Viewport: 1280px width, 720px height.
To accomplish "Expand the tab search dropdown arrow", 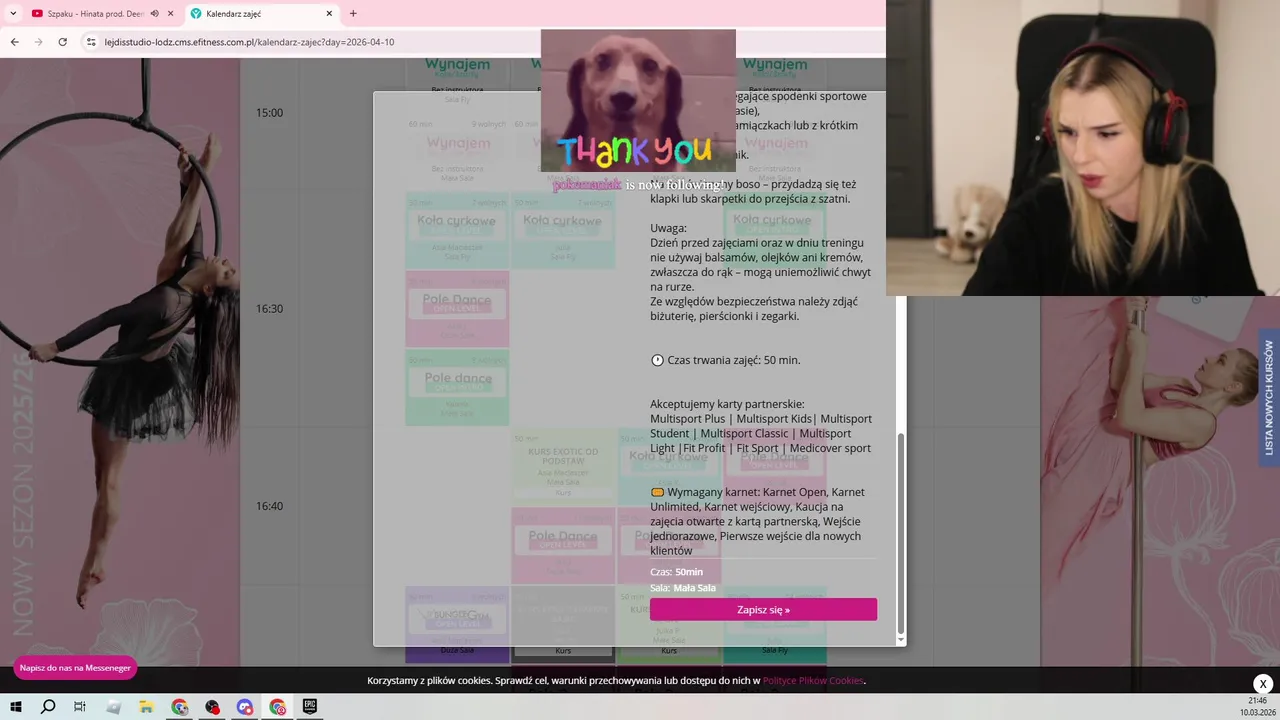I will pos(13,14).
